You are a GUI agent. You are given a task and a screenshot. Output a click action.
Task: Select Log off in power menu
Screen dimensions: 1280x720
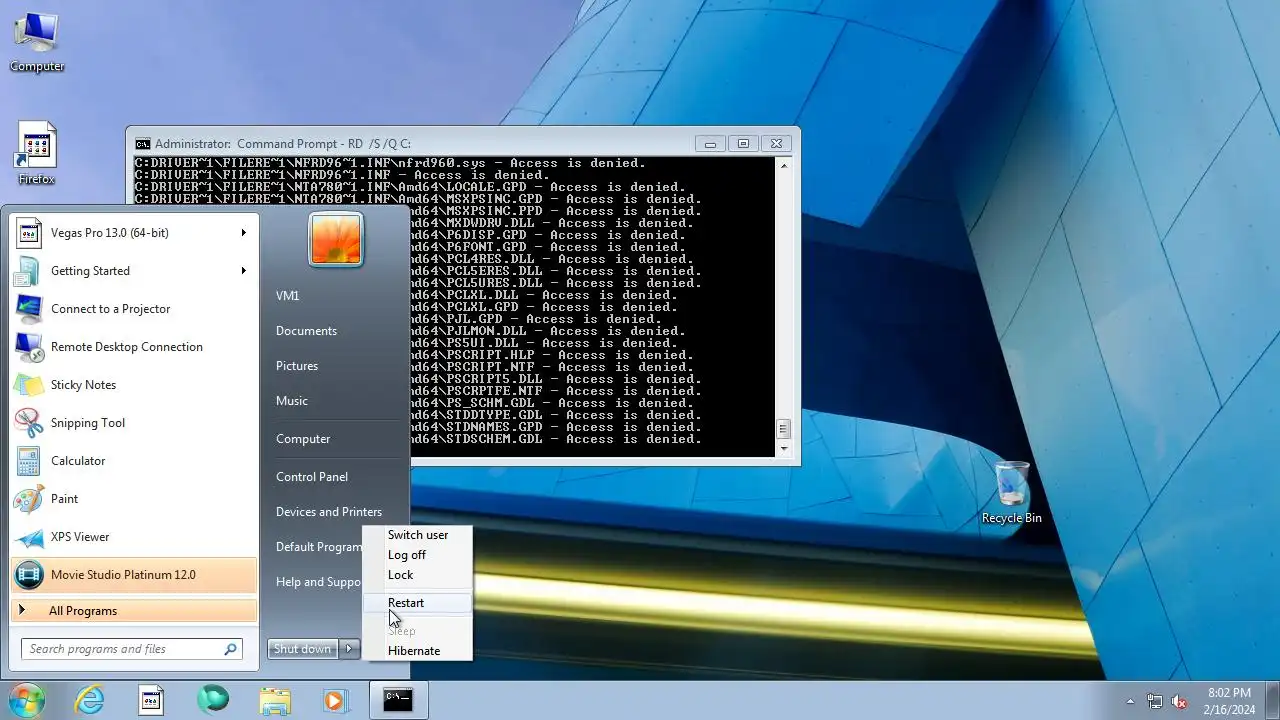point(417,555)
